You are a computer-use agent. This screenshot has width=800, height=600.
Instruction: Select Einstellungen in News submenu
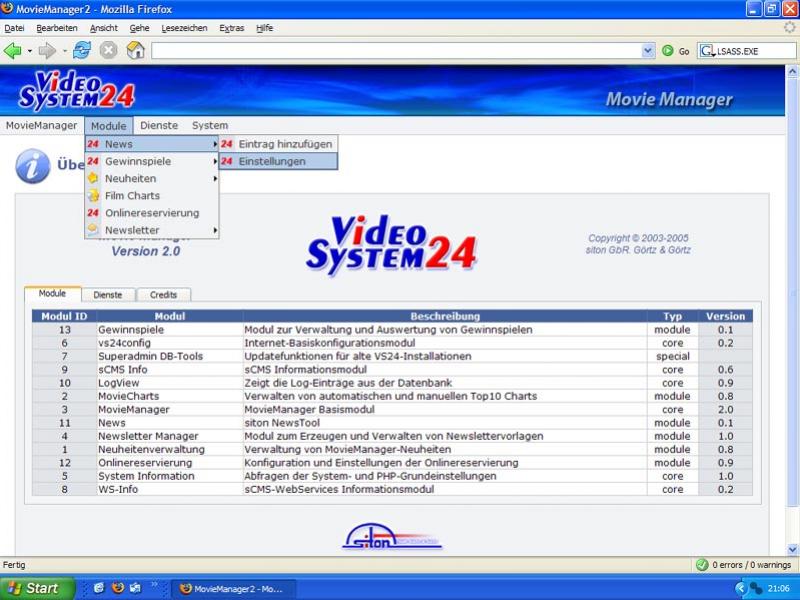point(279,161)
